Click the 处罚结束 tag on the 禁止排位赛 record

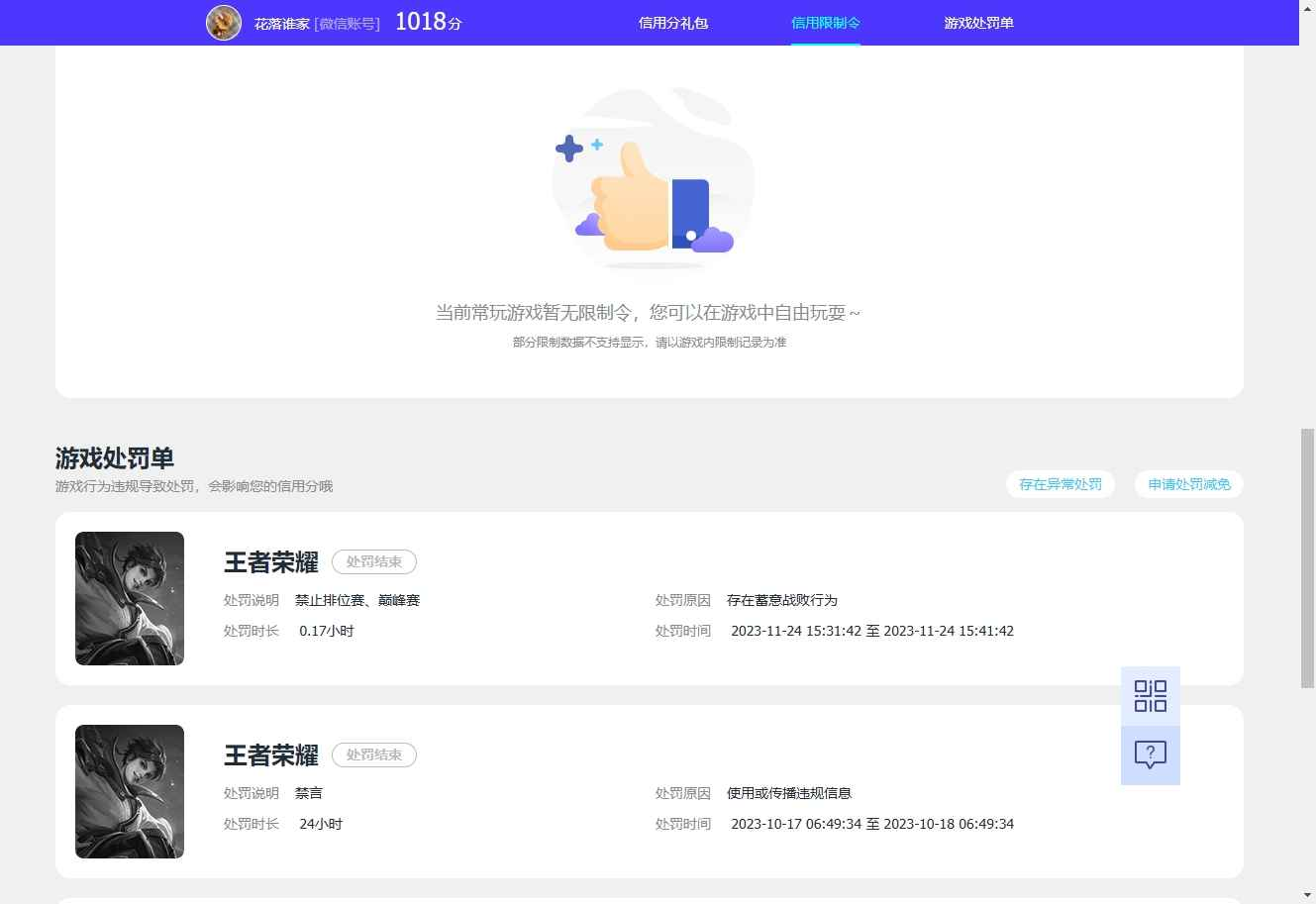[374, 561]
